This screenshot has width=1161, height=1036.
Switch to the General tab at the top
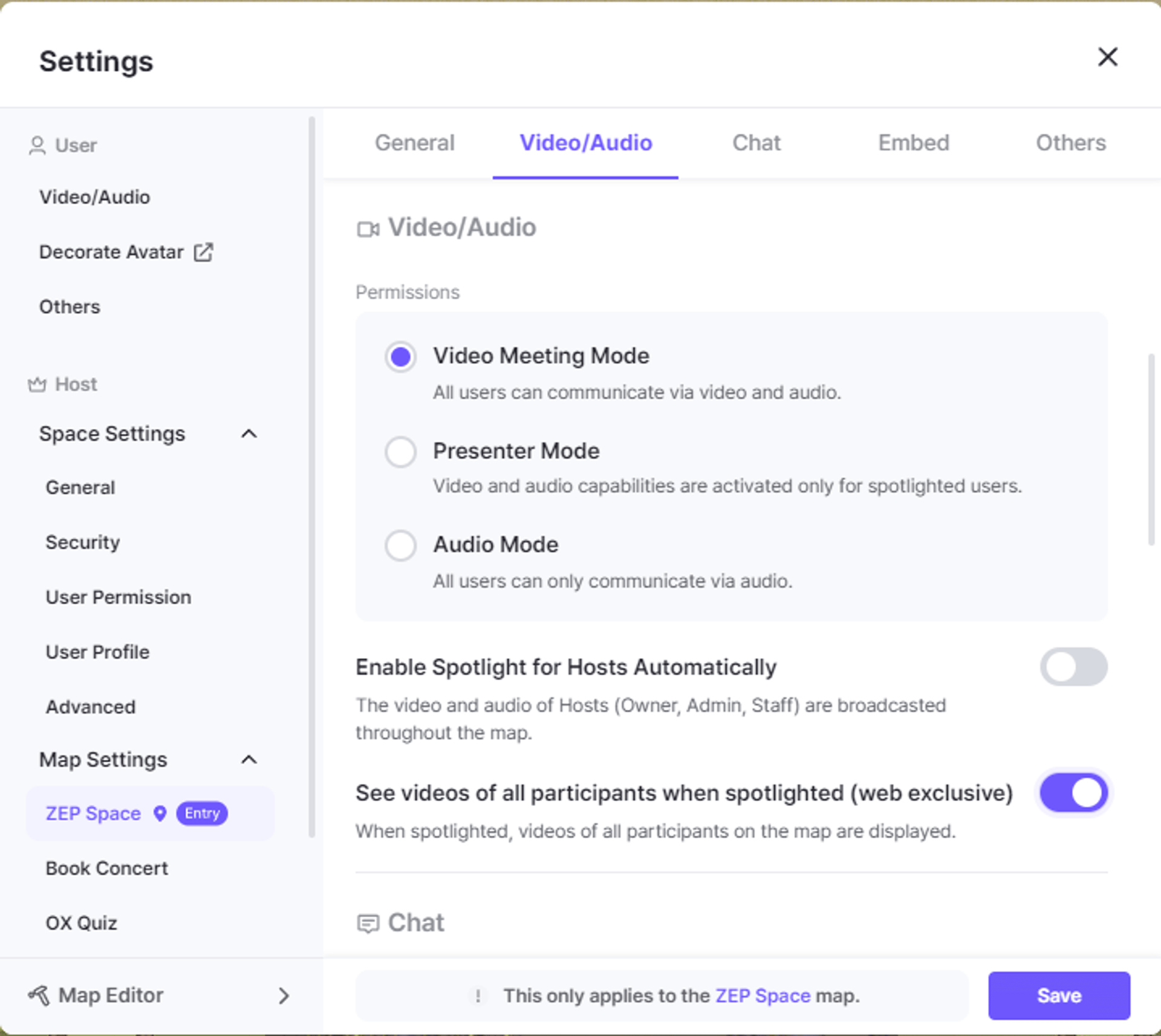[414, 143]
